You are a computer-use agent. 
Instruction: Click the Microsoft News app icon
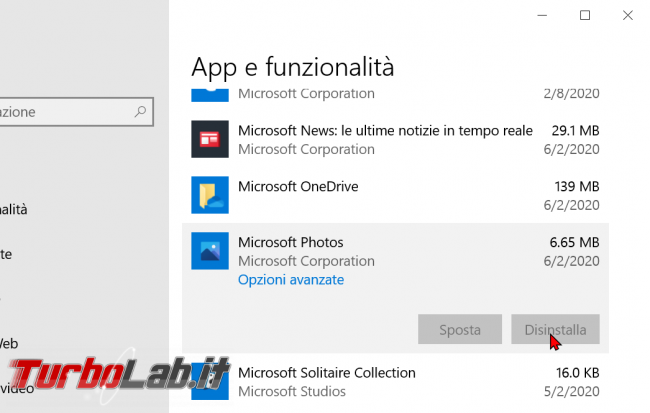[x=210, y=139]
